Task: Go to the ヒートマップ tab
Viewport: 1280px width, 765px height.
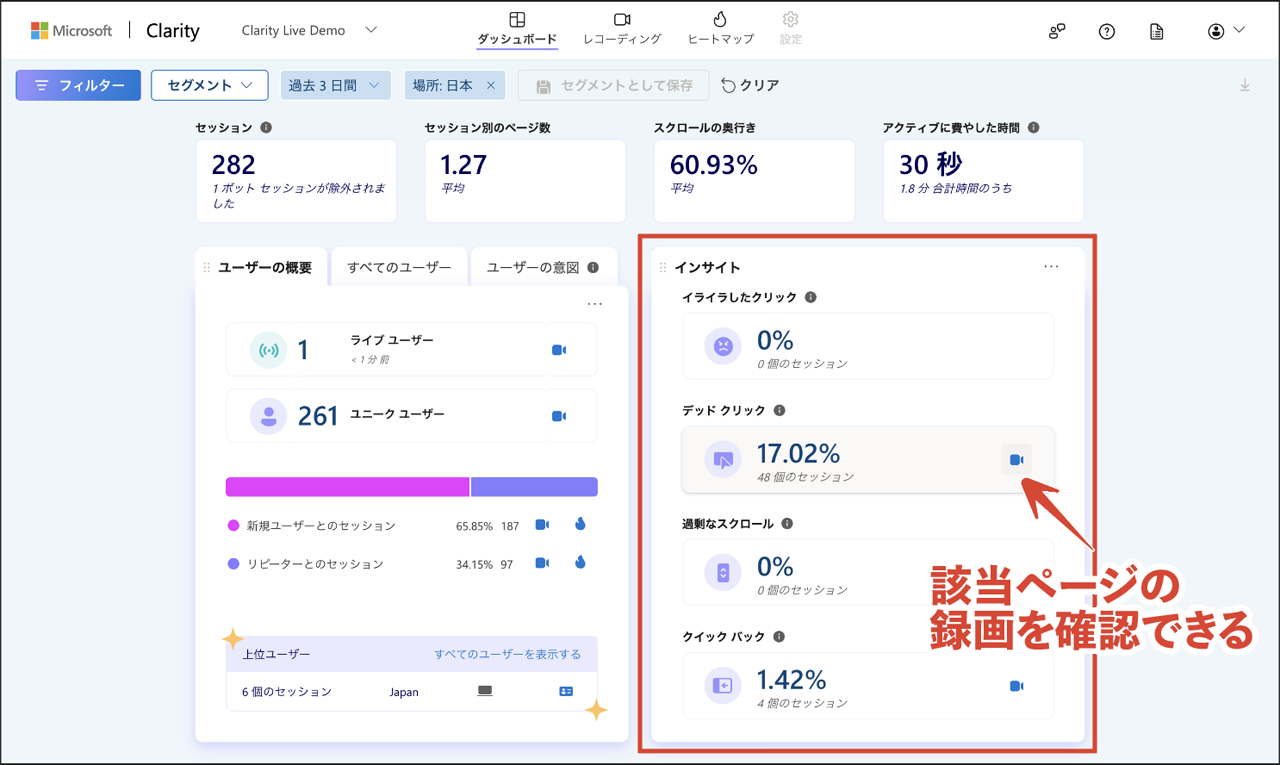Action: coord(720,29)
